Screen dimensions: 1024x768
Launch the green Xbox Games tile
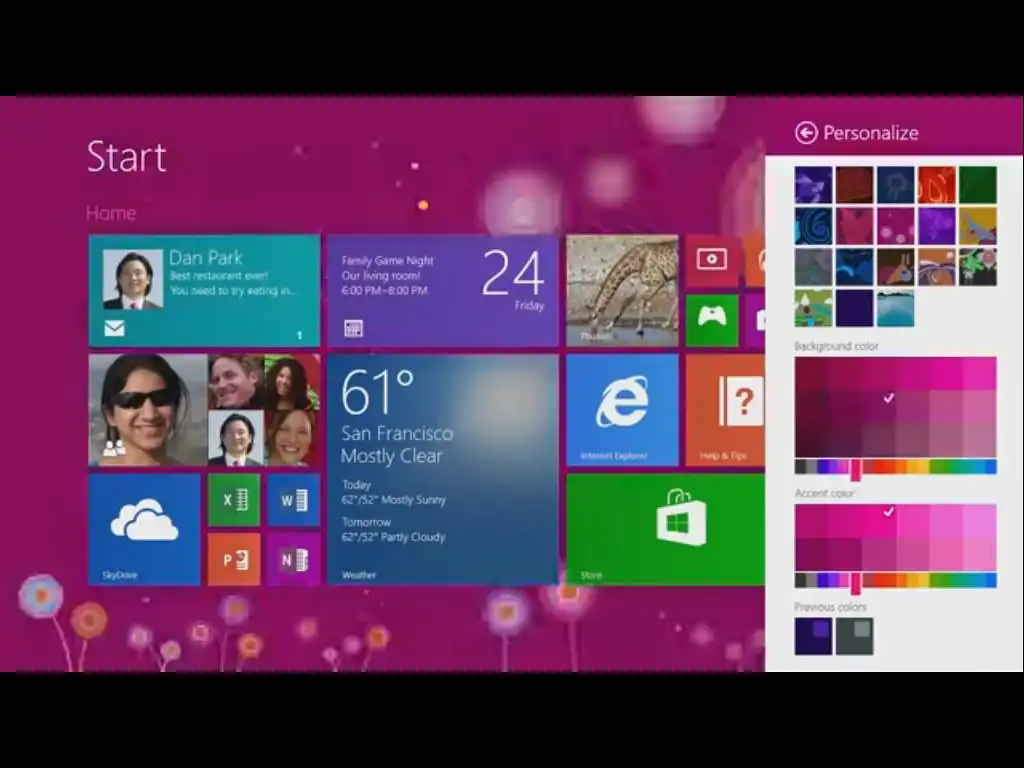pos(712,319)
